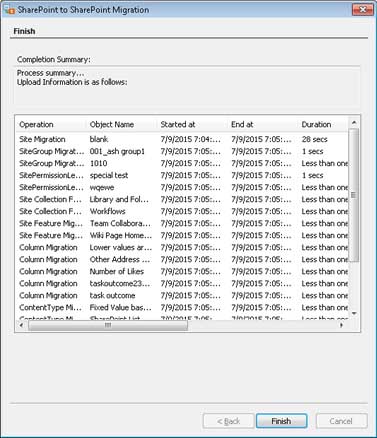Click the disabled Back button
This screenshot has width=377, height=438.
[228, 421]
